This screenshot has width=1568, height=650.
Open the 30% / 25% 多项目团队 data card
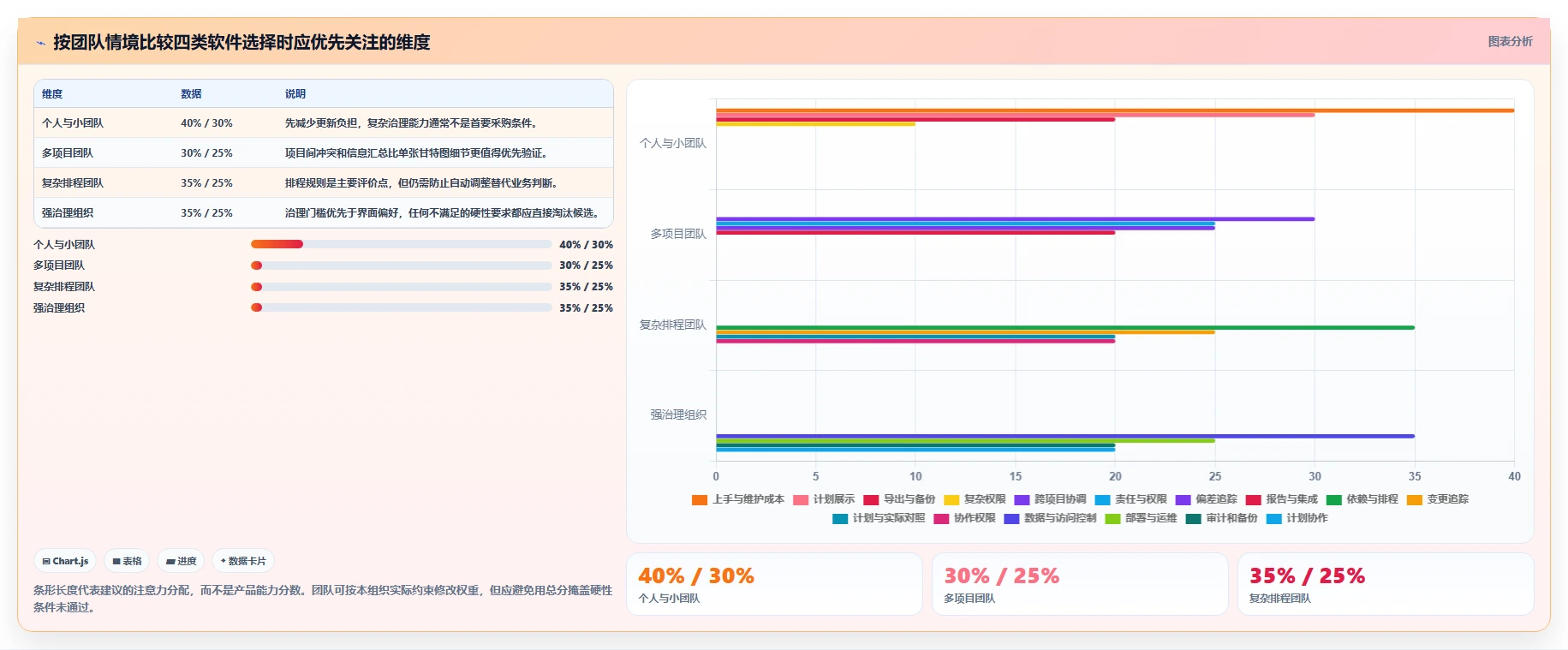point(1080,584)
